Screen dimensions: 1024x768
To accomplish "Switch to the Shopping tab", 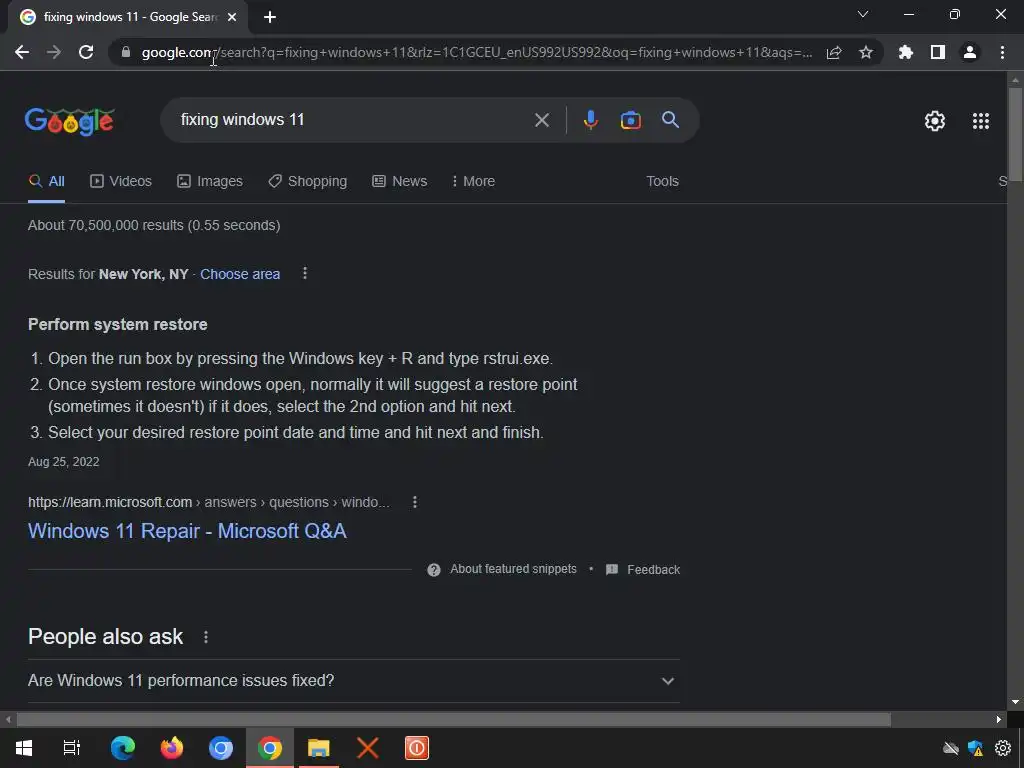I will (x=308, y=181).
